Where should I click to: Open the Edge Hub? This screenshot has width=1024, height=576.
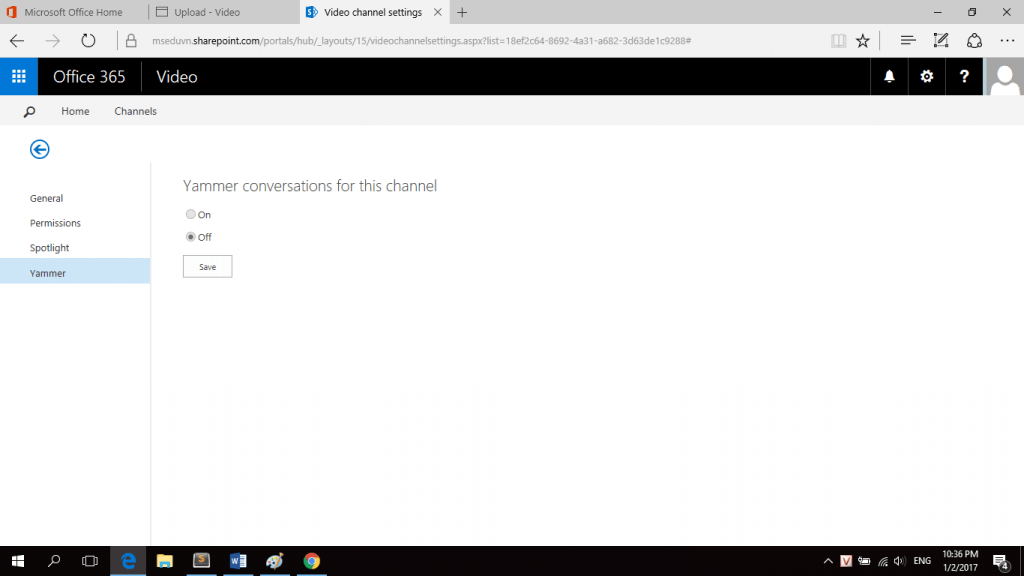click(908, 40)
